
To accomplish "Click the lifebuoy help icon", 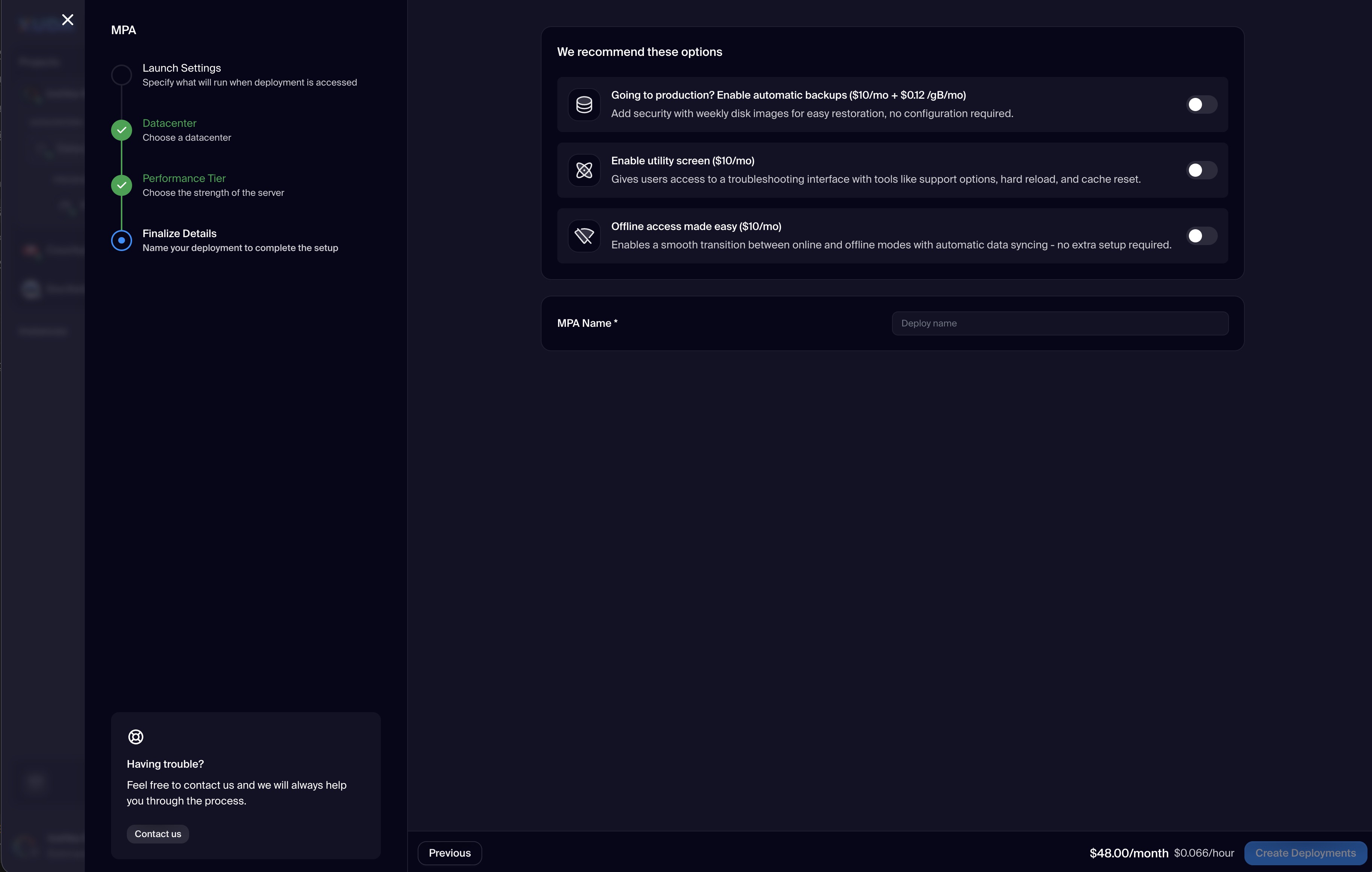I will pyautogui.click(x=135, y=737).
